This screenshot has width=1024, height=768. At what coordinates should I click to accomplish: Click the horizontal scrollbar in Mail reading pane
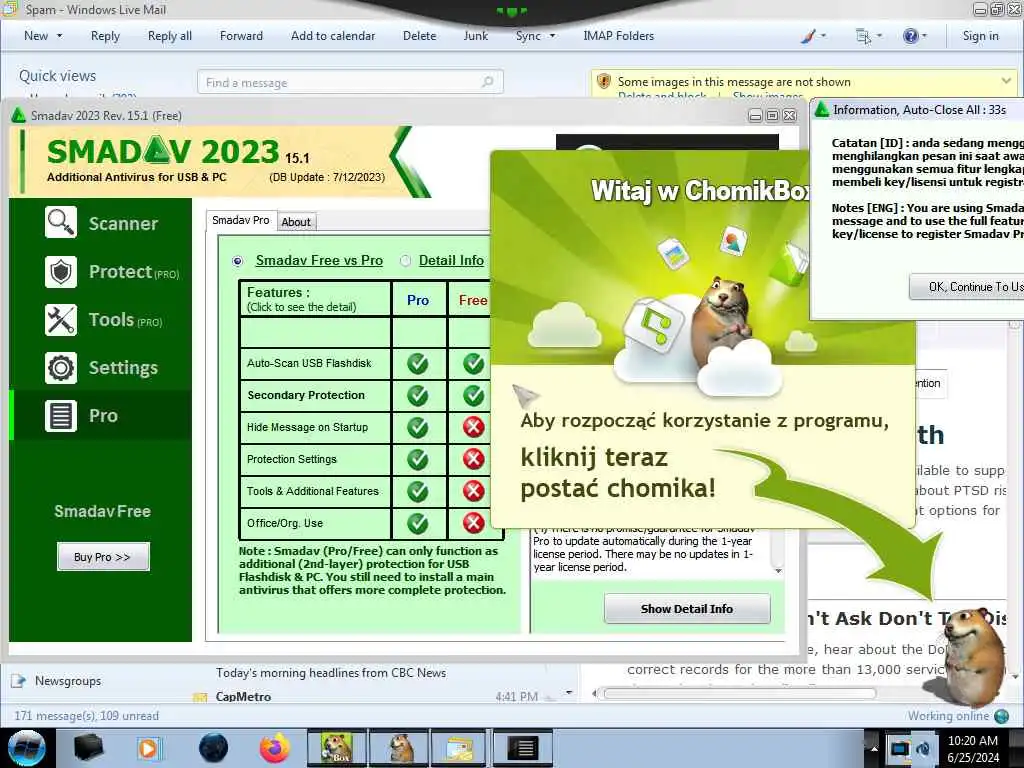[739, 694]
